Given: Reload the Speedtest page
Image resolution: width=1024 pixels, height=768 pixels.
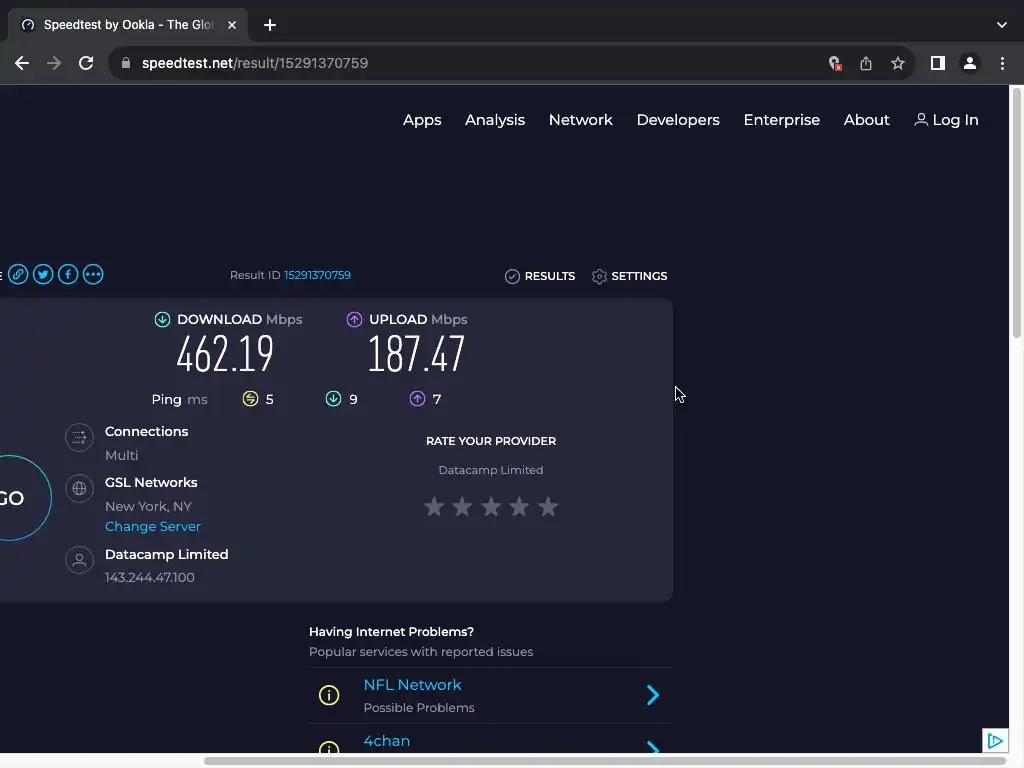Looking at the screenshot, I should click(x=86, y=63).
